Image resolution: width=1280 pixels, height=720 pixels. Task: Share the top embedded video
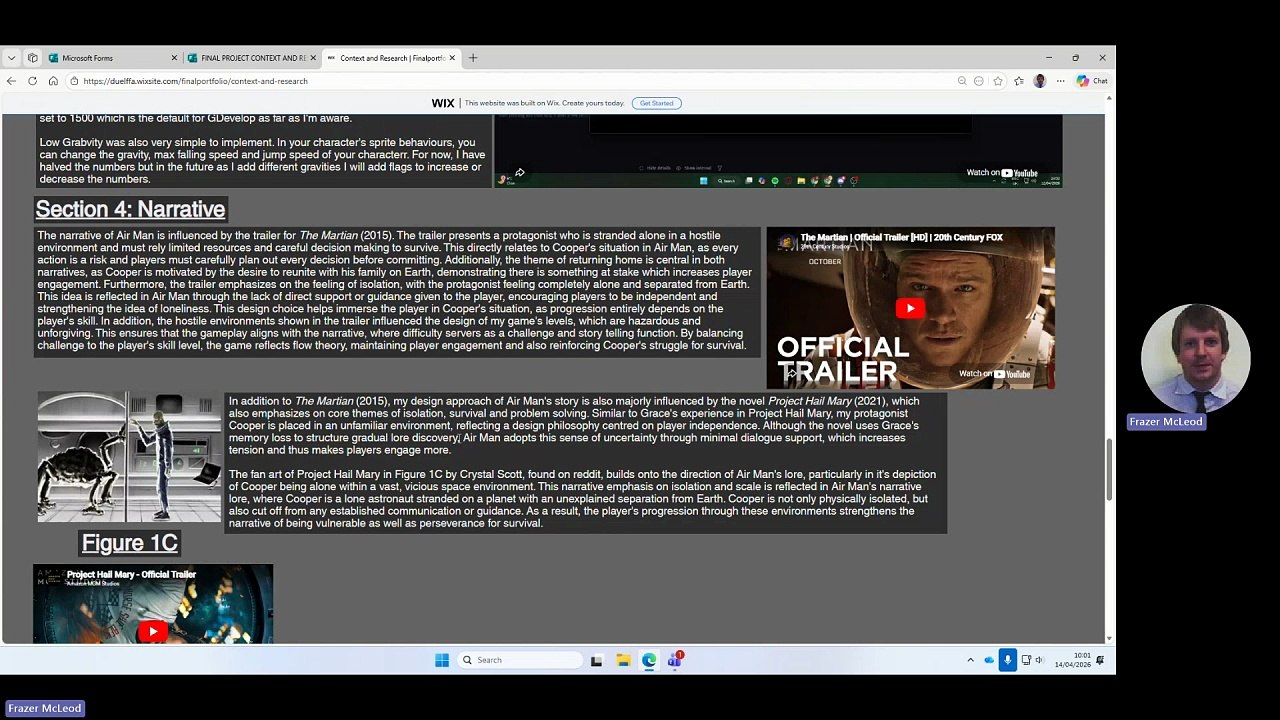[519, 173]
